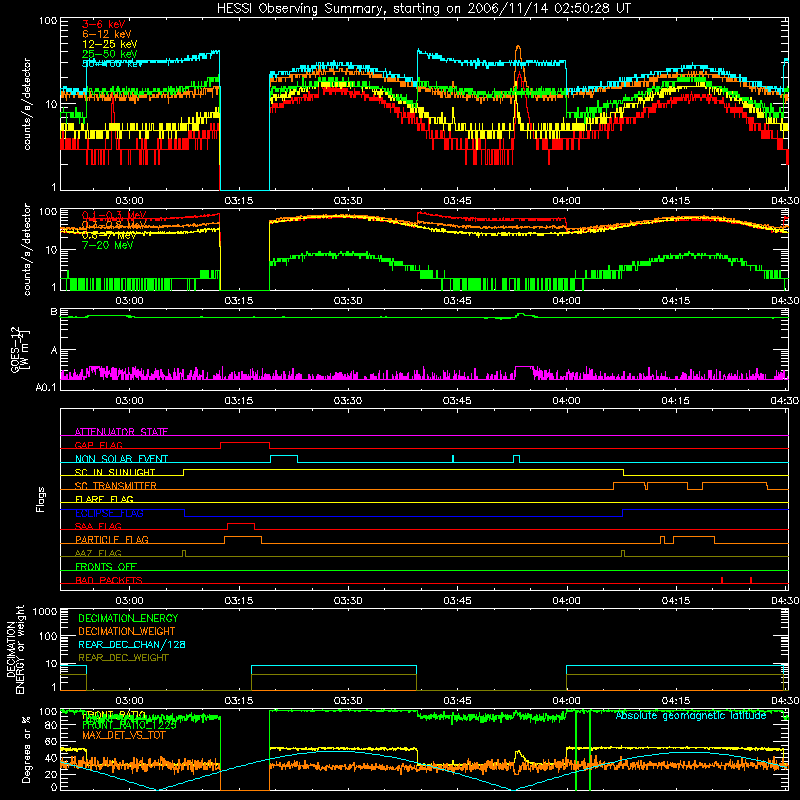Click the A0.1 tick label on GOES panel
Image resolution: width=800 pixels, height=800 pixels.
click(x=46, y=388)
